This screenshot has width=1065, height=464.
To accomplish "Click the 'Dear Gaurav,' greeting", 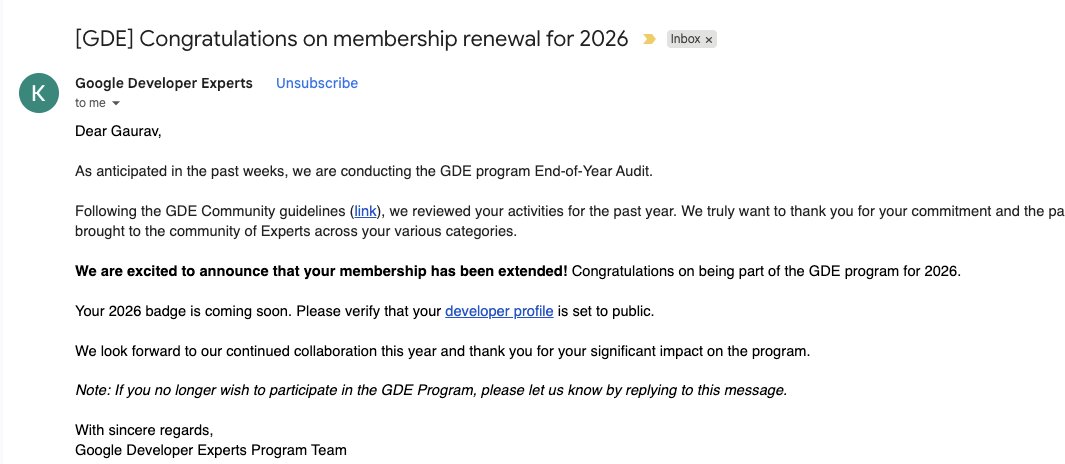I will click(118, 131).
